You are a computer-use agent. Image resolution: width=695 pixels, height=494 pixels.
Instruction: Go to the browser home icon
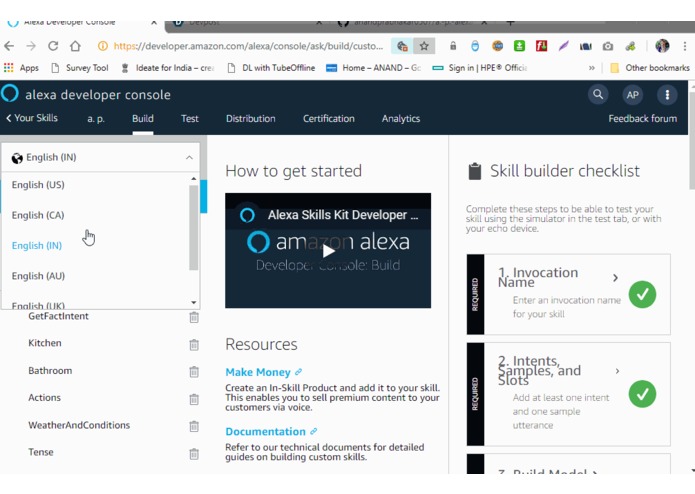click(x=75, y=46)
